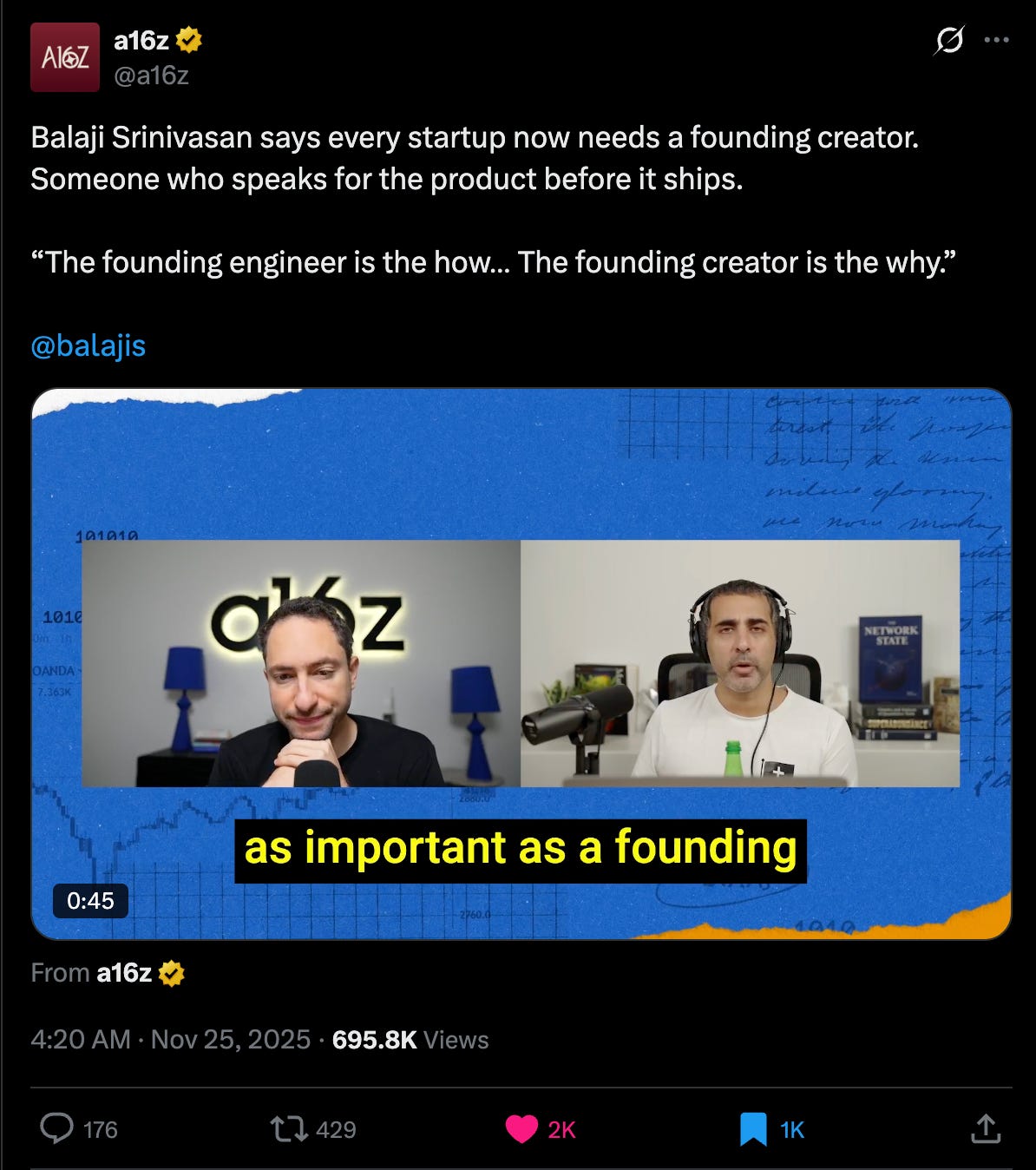Click the repost arrows icon
The image size is (1036, 1170).
point(288,1128)
